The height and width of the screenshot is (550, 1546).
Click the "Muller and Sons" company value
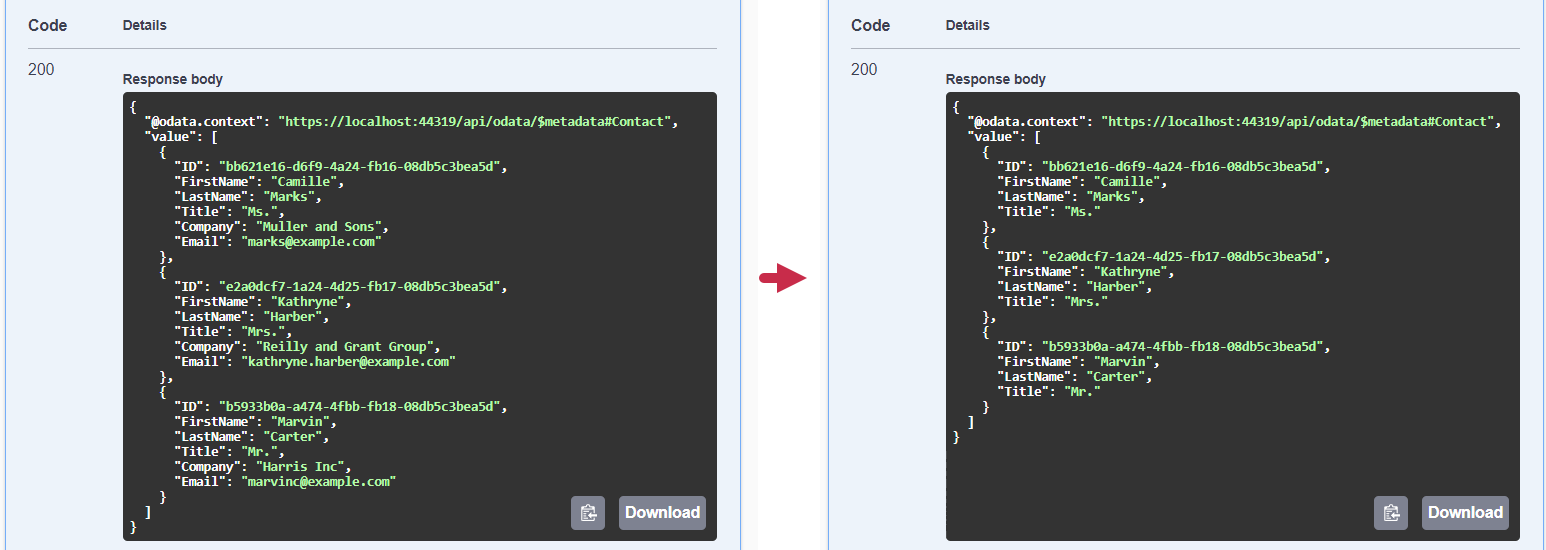[321, 227]
